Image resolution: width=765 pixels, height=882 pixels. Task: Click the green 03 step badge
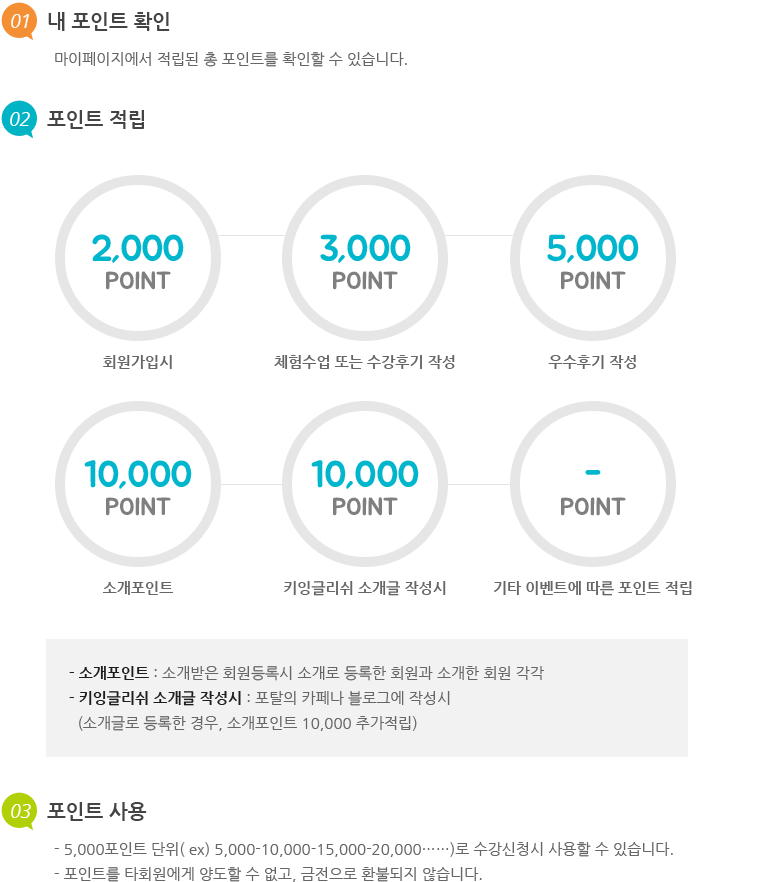[20, 811]
